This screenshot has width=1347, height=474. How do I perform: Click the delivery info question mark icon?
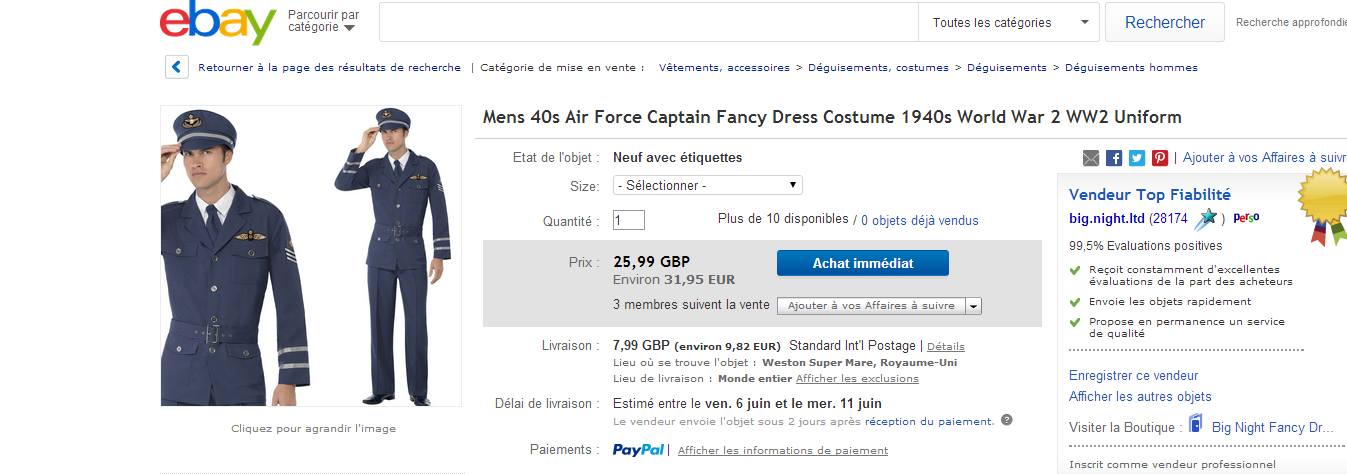(1007, 420)
